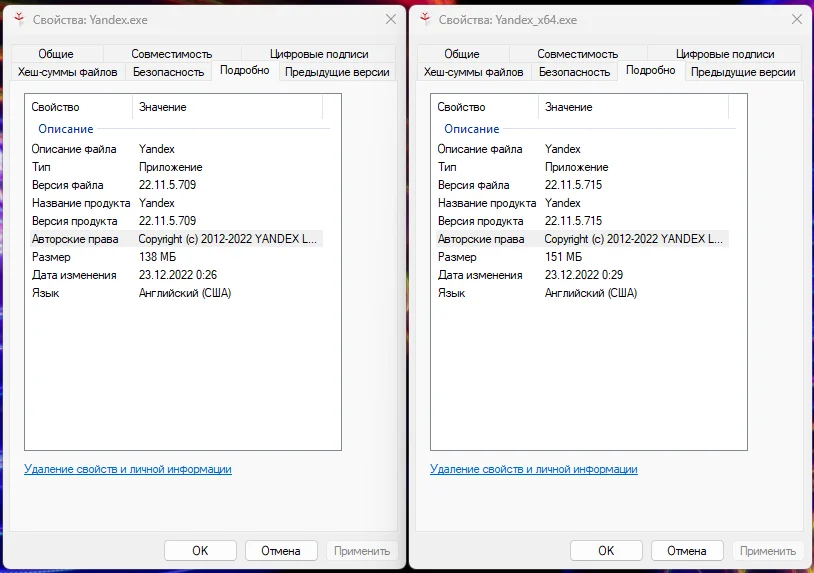Select Хеш-суммы файлов tab in left window
Viewport: 814px width, 573px height.
[68, 72]
